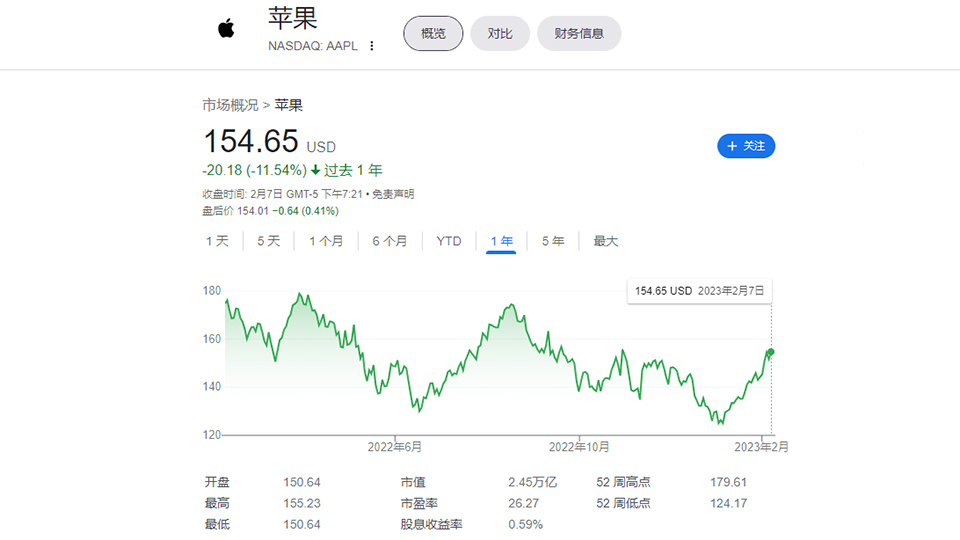Image resolution: width=960 pixels, height=540 pixels.
Task: Open the three-dot menu beside NASDAQ: AAPL
Action: coord(372,46)
